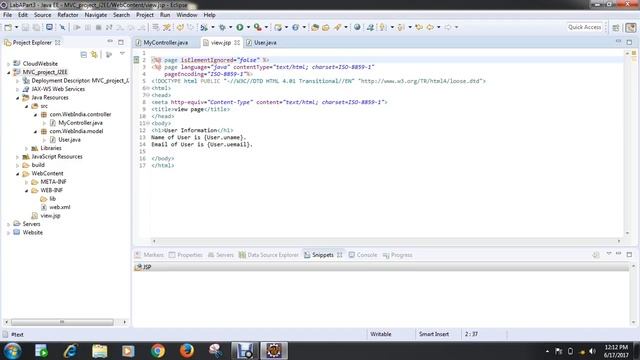Switch to the MyController.java editor tab
The image size is (640, 360).
[166, 42]
